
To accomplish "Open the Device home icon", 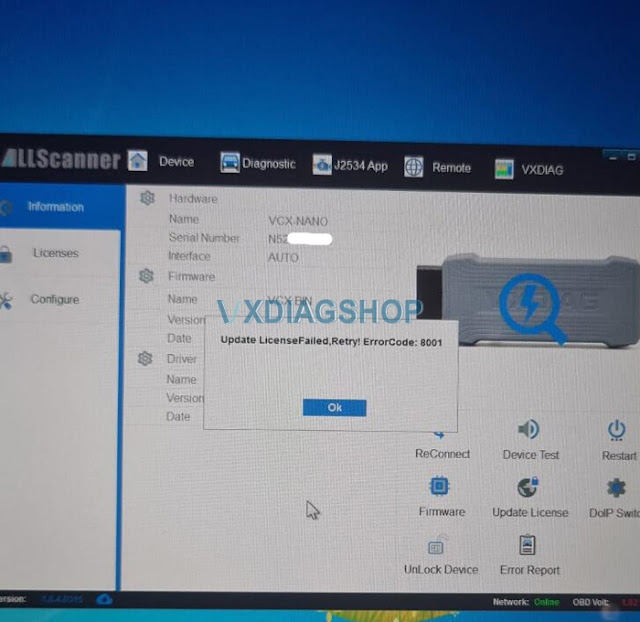I will pyautogui.click(x=138, y=160).
